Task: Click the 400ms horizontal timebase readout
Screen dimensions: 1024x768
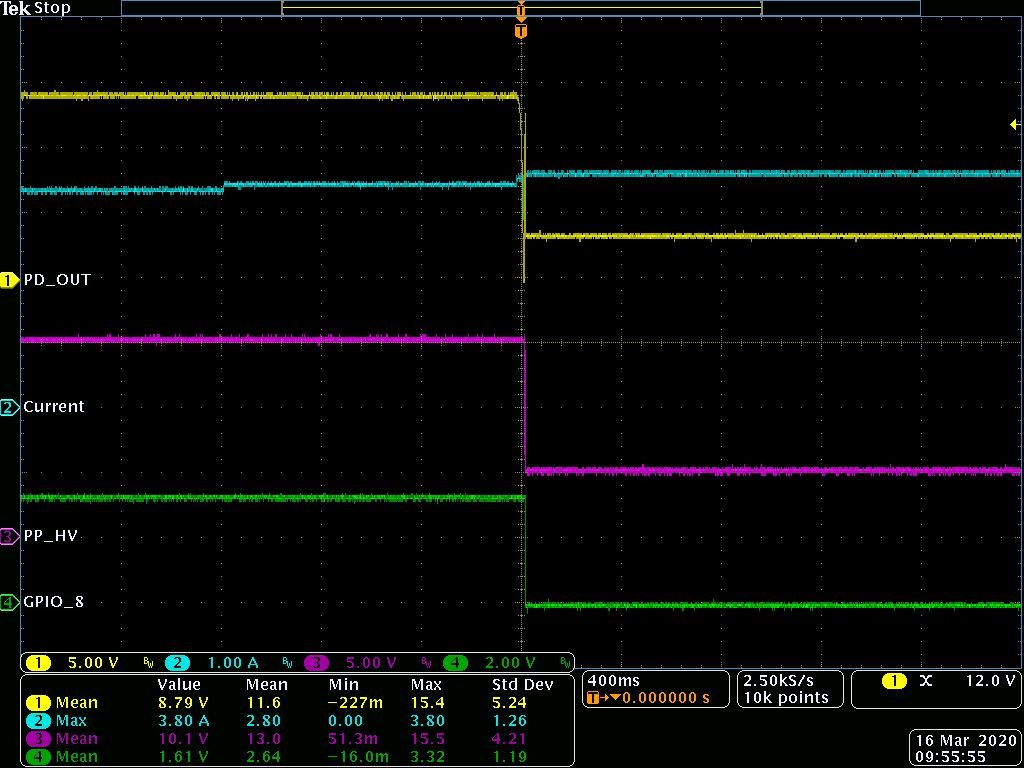Action: (615, 680)
